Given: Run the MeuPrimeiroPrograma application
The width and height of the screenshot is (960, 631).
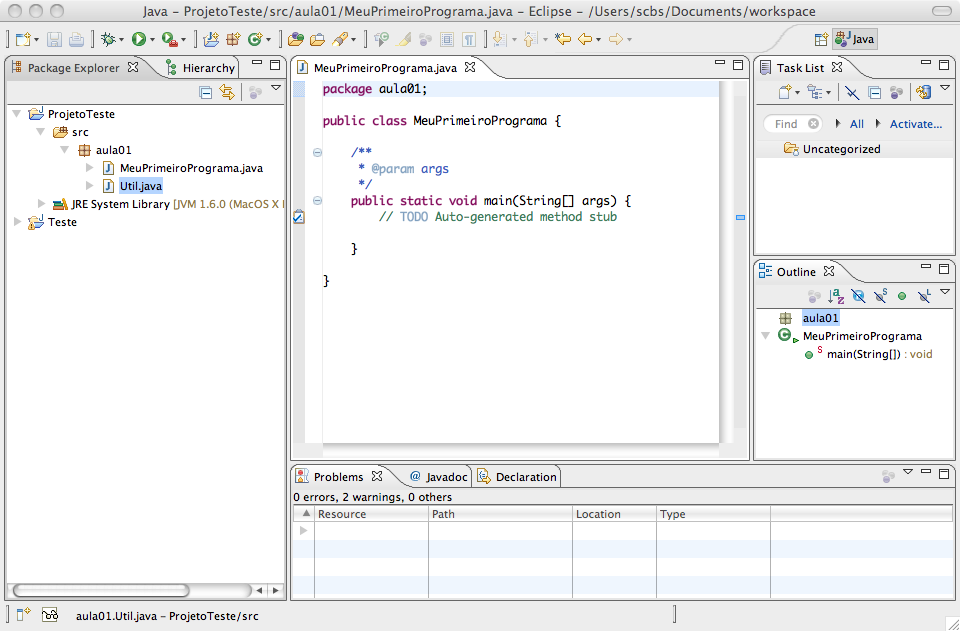Looking at the screenshot, I should tap(141, 37).
